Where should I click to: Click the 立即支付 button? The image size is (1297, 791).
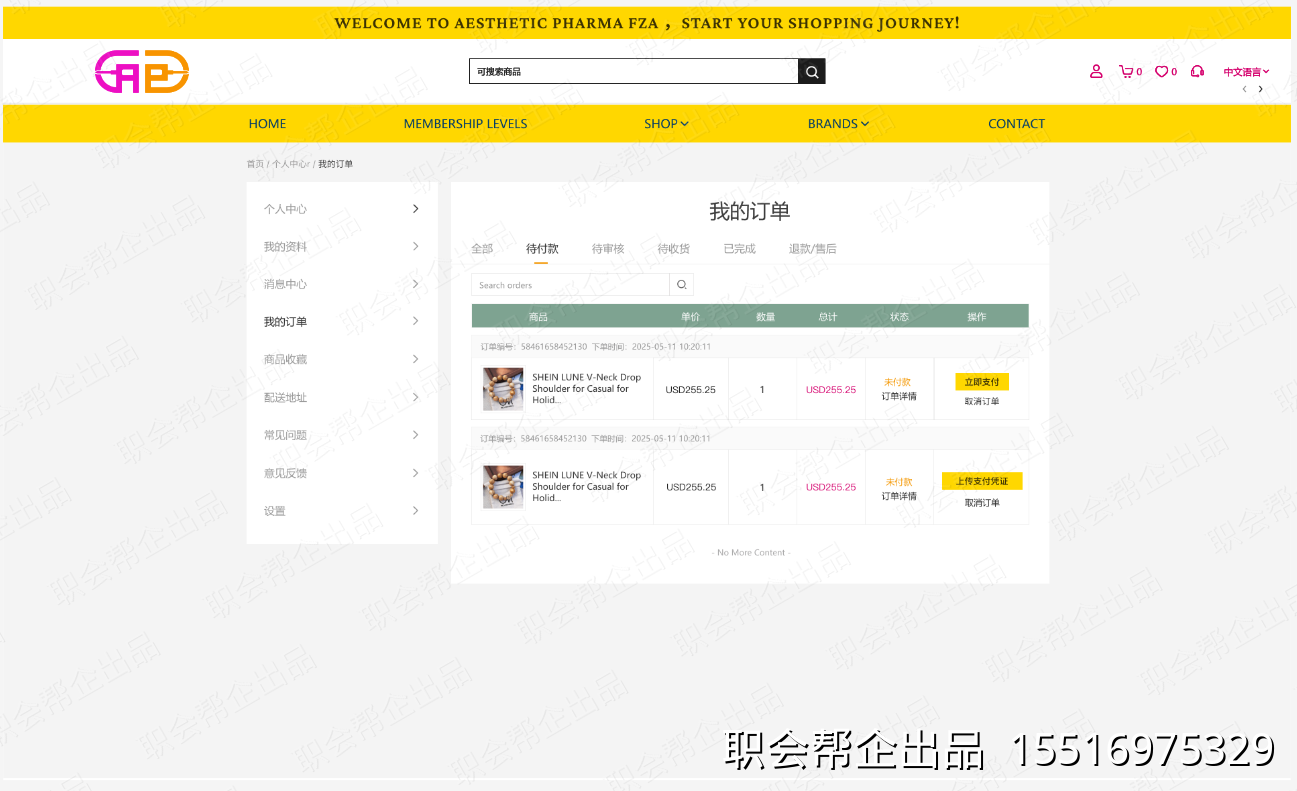point(982,382)
